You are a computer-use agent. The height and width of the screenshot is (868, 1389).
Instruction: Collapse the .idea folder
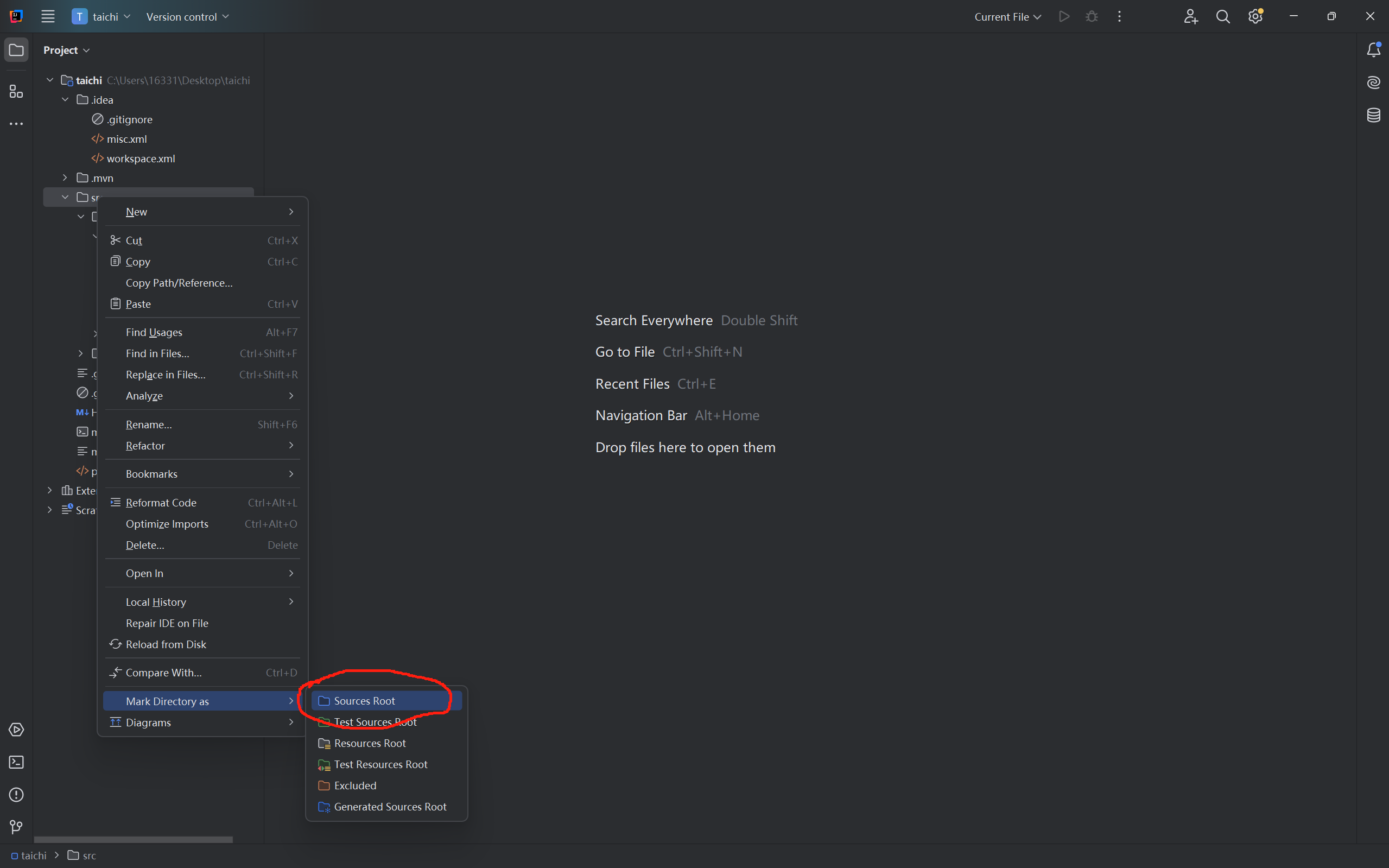point(66,100)
